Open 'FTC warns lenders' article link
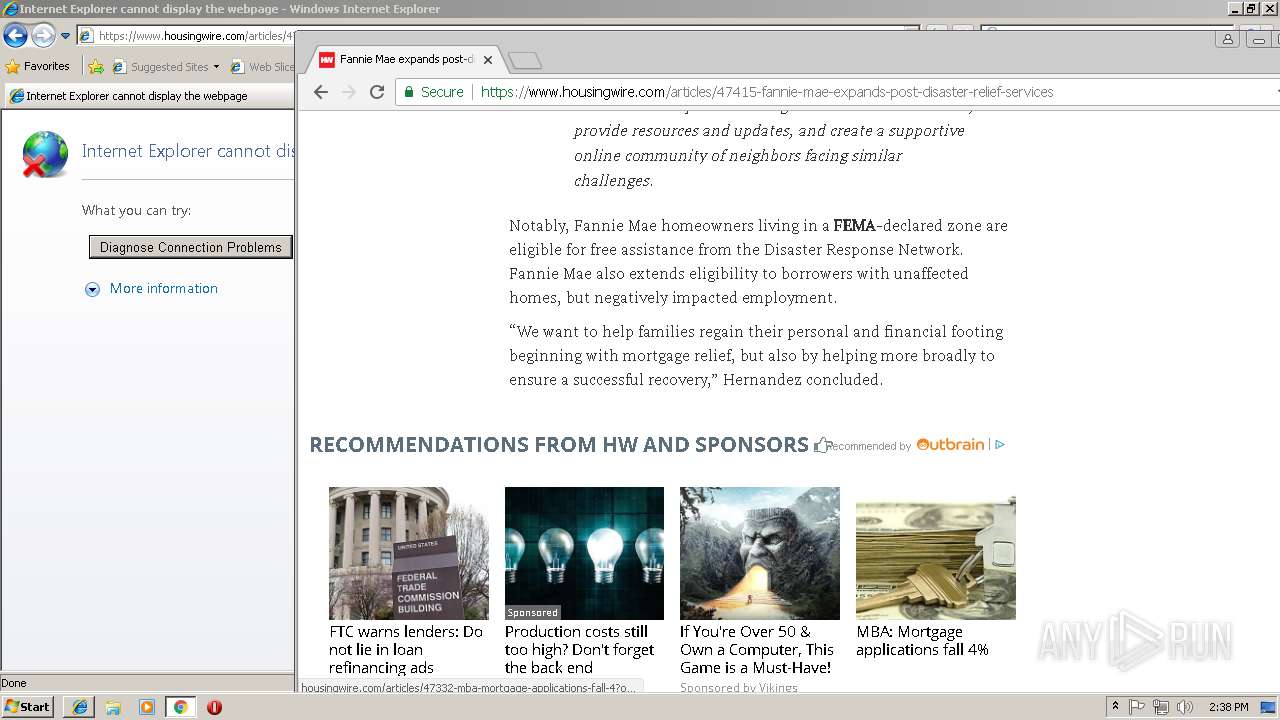 click(x=406, y=650)
